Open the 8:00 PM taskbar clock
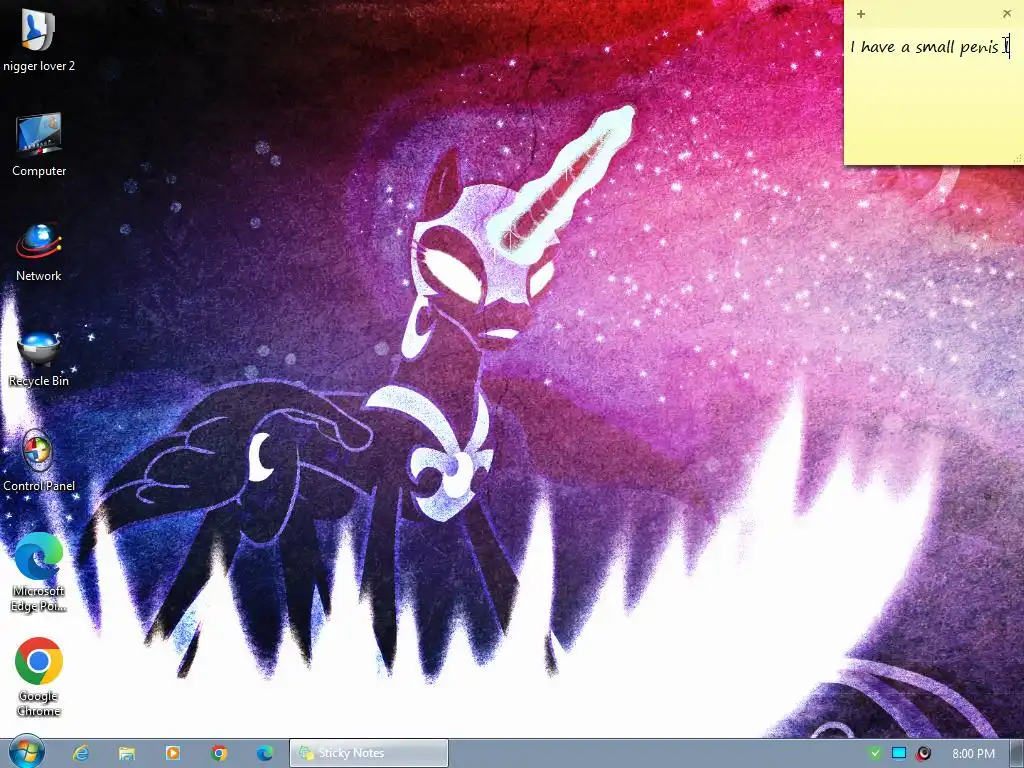This screenshot has height=768, width=1024. point(973,754)
